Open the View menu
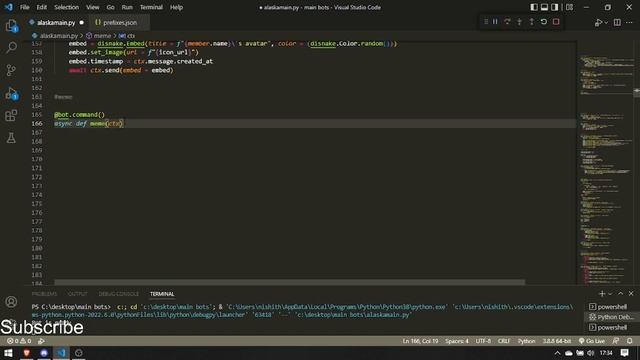 tap(93, 7)
